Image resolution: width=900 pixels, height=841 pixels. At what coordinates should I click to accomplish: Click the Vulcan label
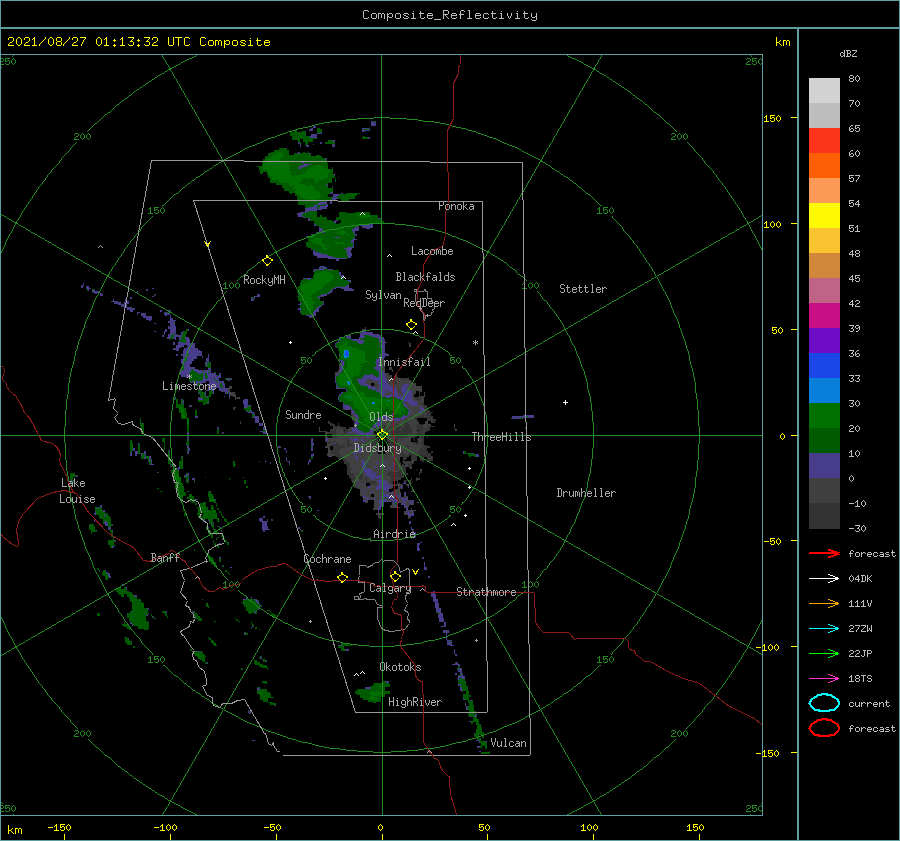click(x=508, y=743)
